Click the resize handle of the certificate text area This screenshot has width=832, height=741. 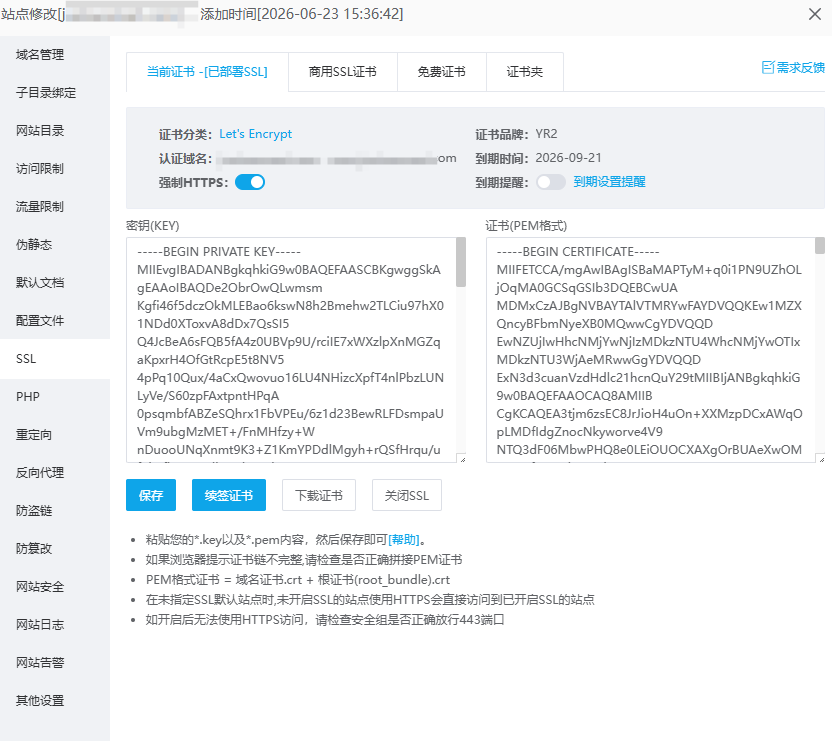(821, 459)
